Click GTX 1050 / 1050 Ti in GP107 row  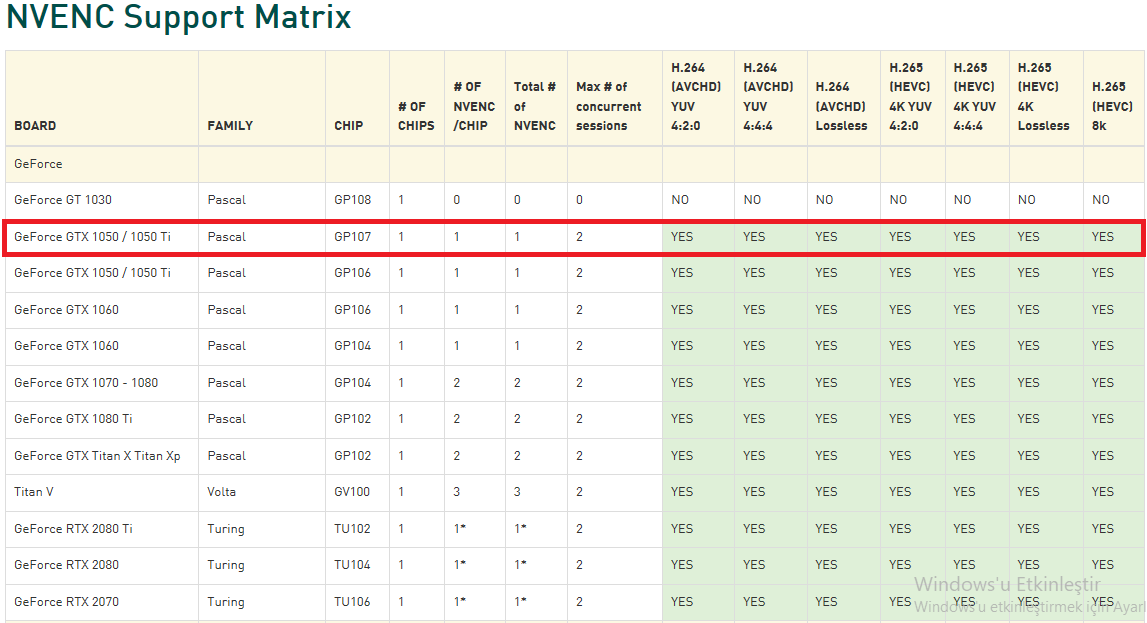92,237
